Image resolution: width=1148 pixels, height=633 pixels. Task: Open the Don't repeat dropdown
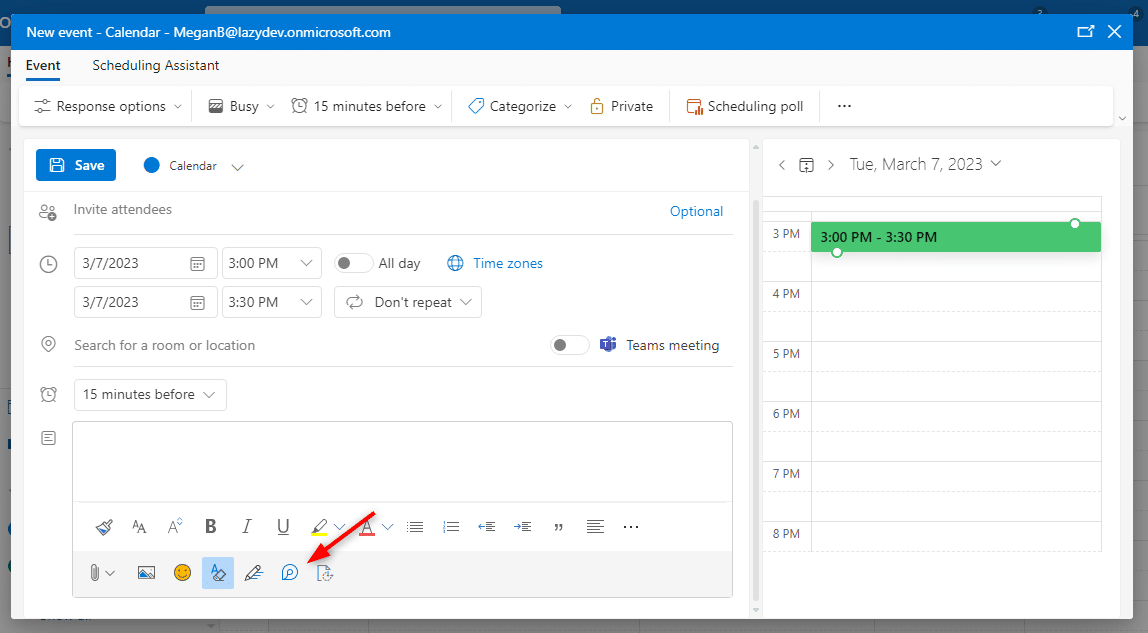pos(407,301)
